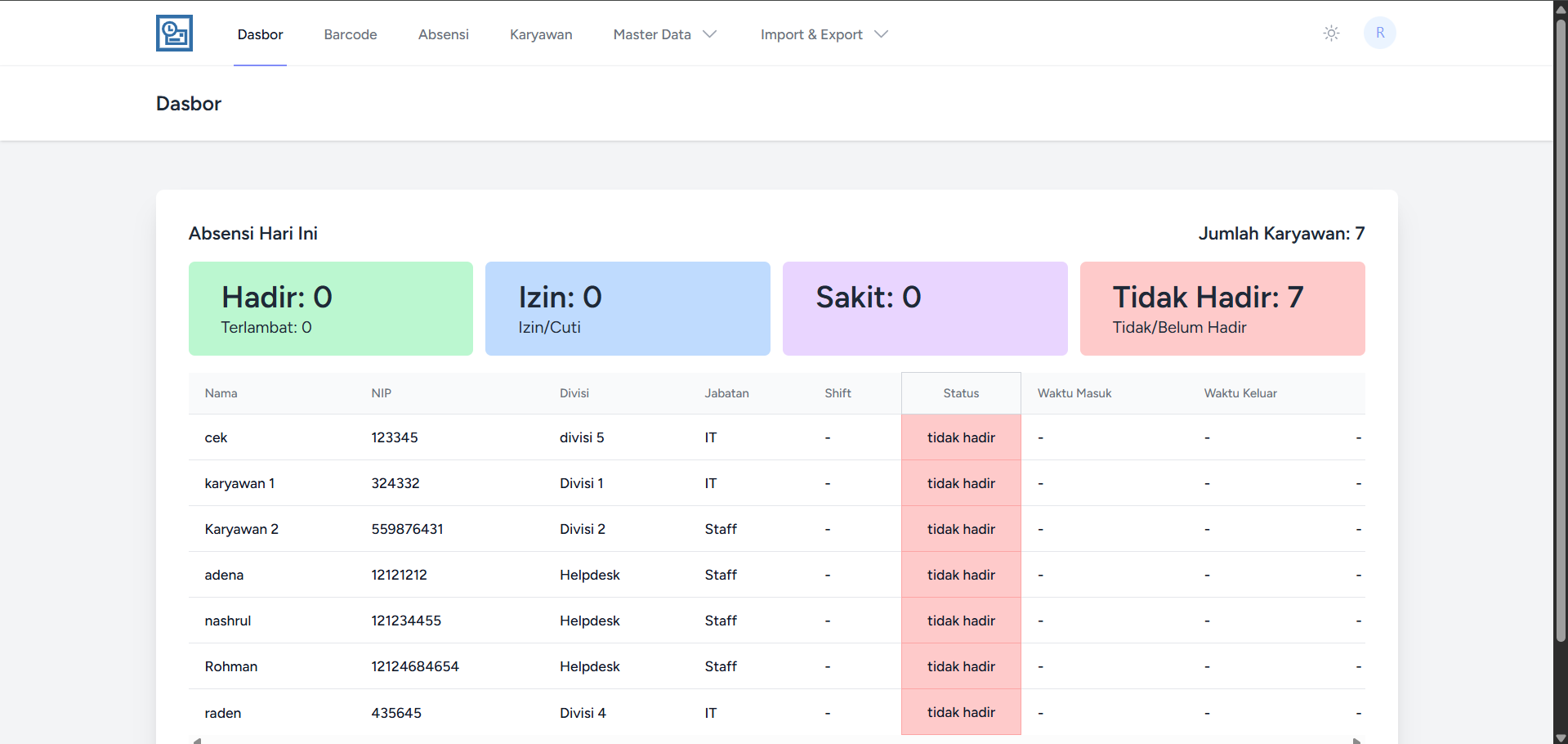1568x744 pixels.
Task: Toggle the light/dark theme sun icon
Action: point(1331,34)
